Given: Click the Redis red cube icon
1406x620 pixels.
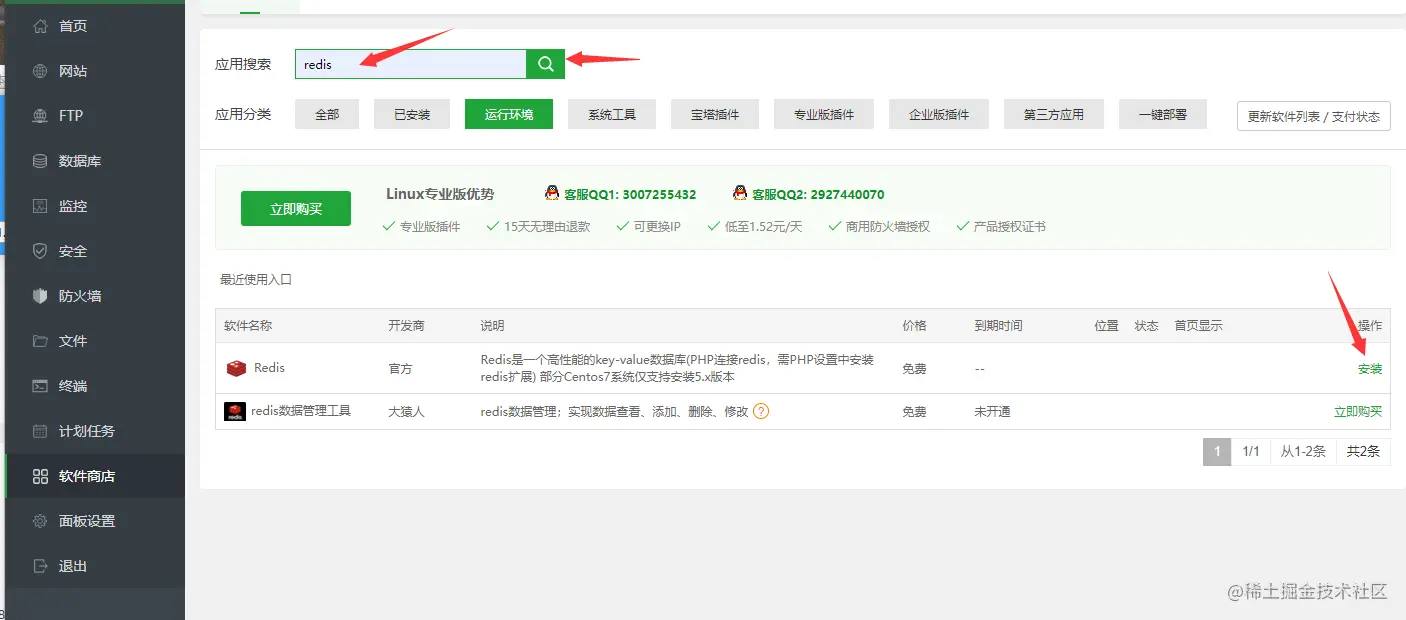Looking at the screenshot, I should point(236,369).
